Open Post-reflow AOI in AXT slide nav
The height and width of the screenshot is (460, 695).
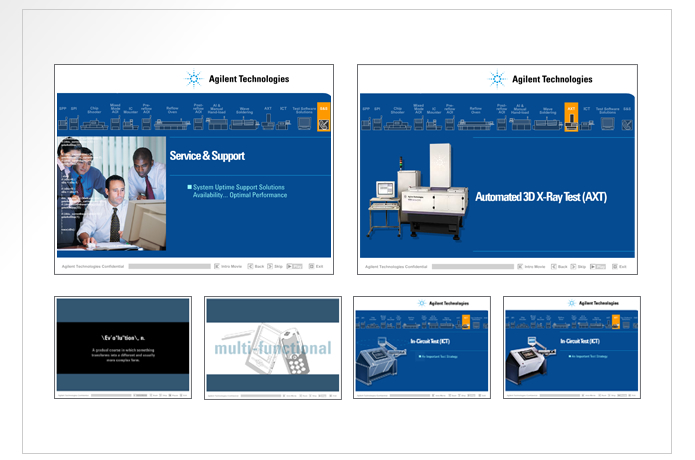pos(501,118)
